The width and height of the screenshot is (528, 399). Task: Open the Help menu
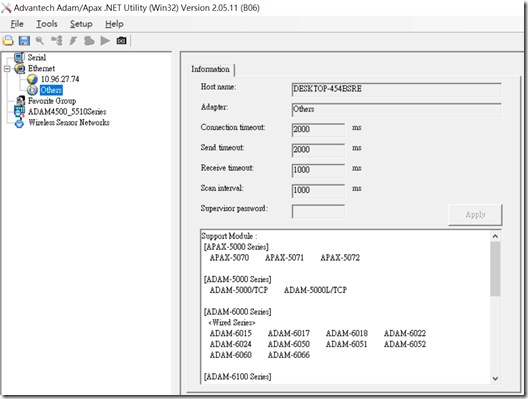pos(114,24)
